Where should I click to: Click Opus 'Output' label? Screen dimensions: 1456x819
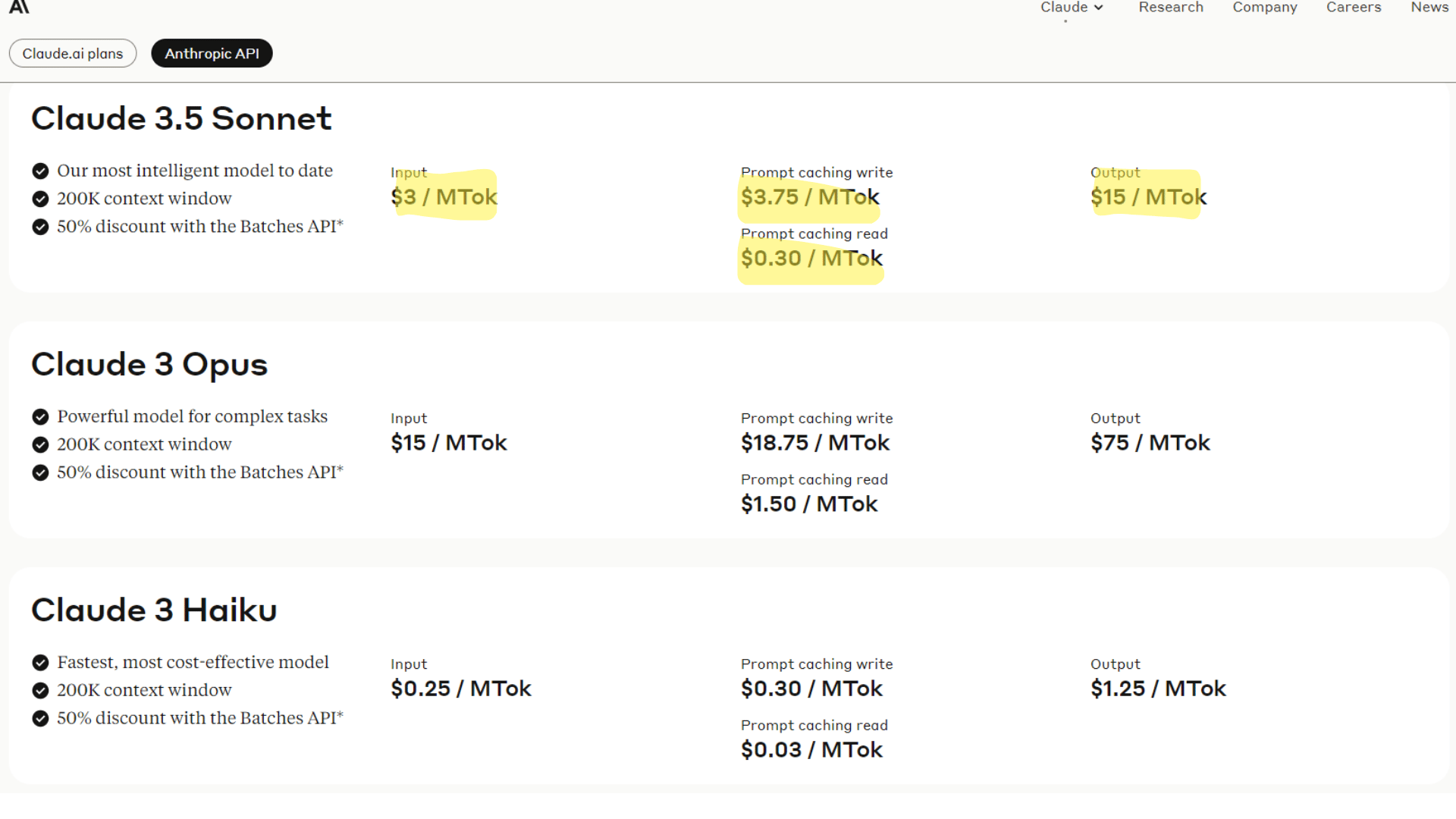point(1116,419)
